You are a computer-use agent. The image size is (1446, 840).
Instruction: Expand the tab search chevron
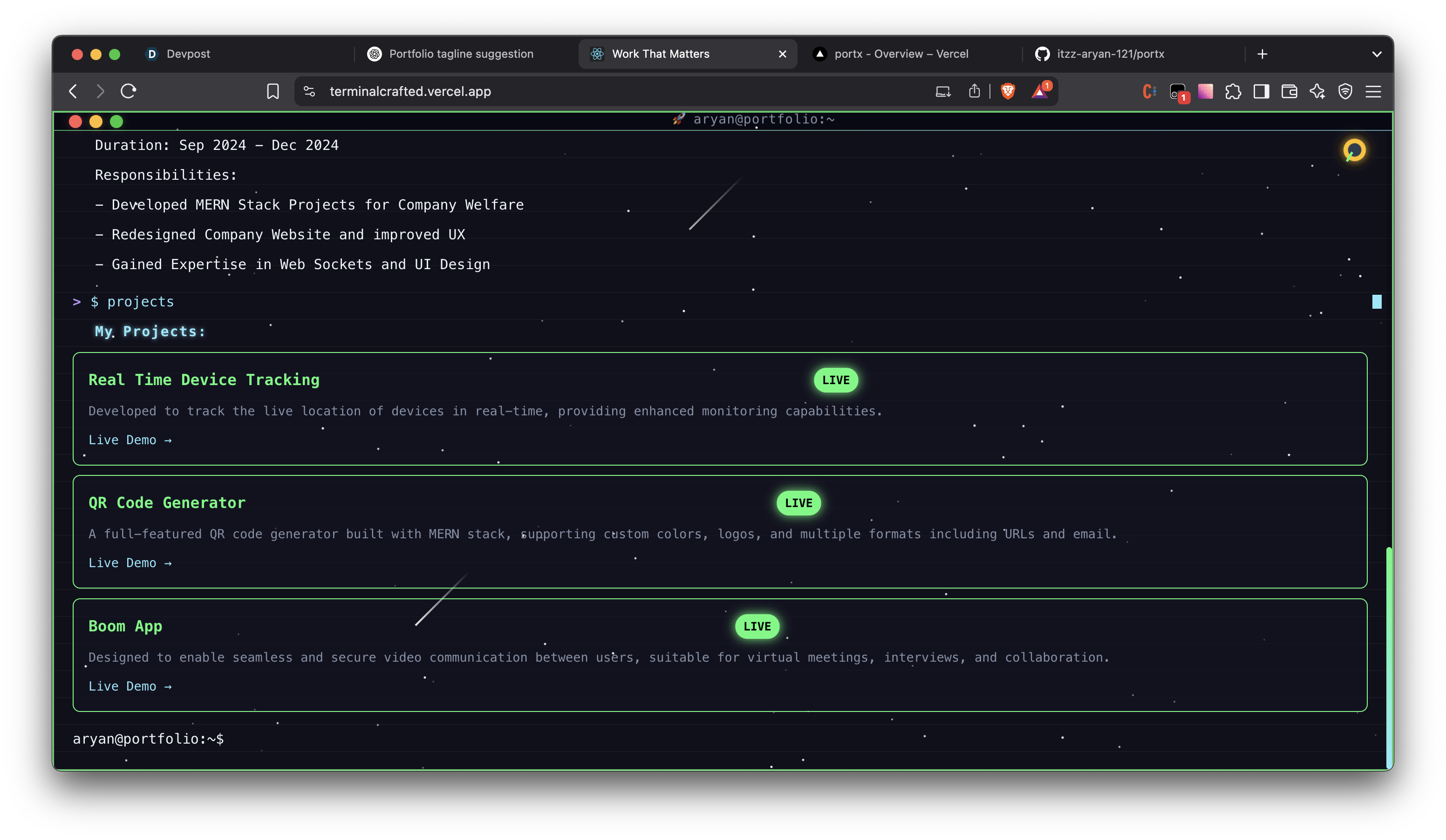point(1376,54)
